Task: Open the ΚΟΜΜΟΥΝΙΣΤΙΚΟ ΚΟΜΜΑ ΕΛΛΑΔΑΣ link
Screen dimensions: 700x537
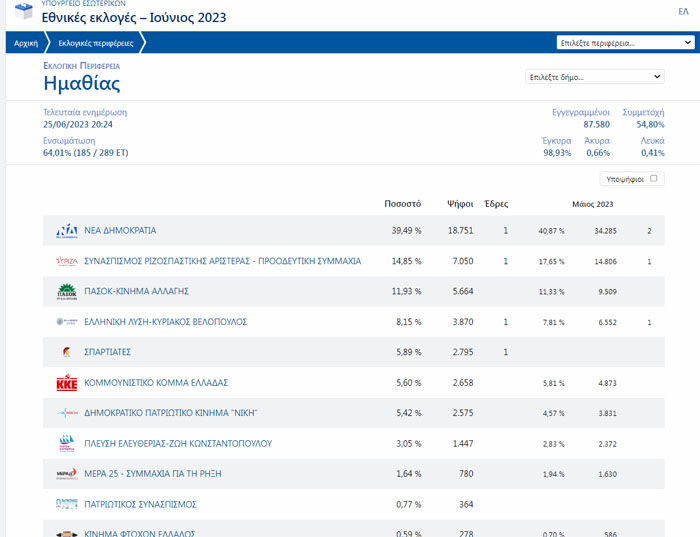Action: click(157, 383)
